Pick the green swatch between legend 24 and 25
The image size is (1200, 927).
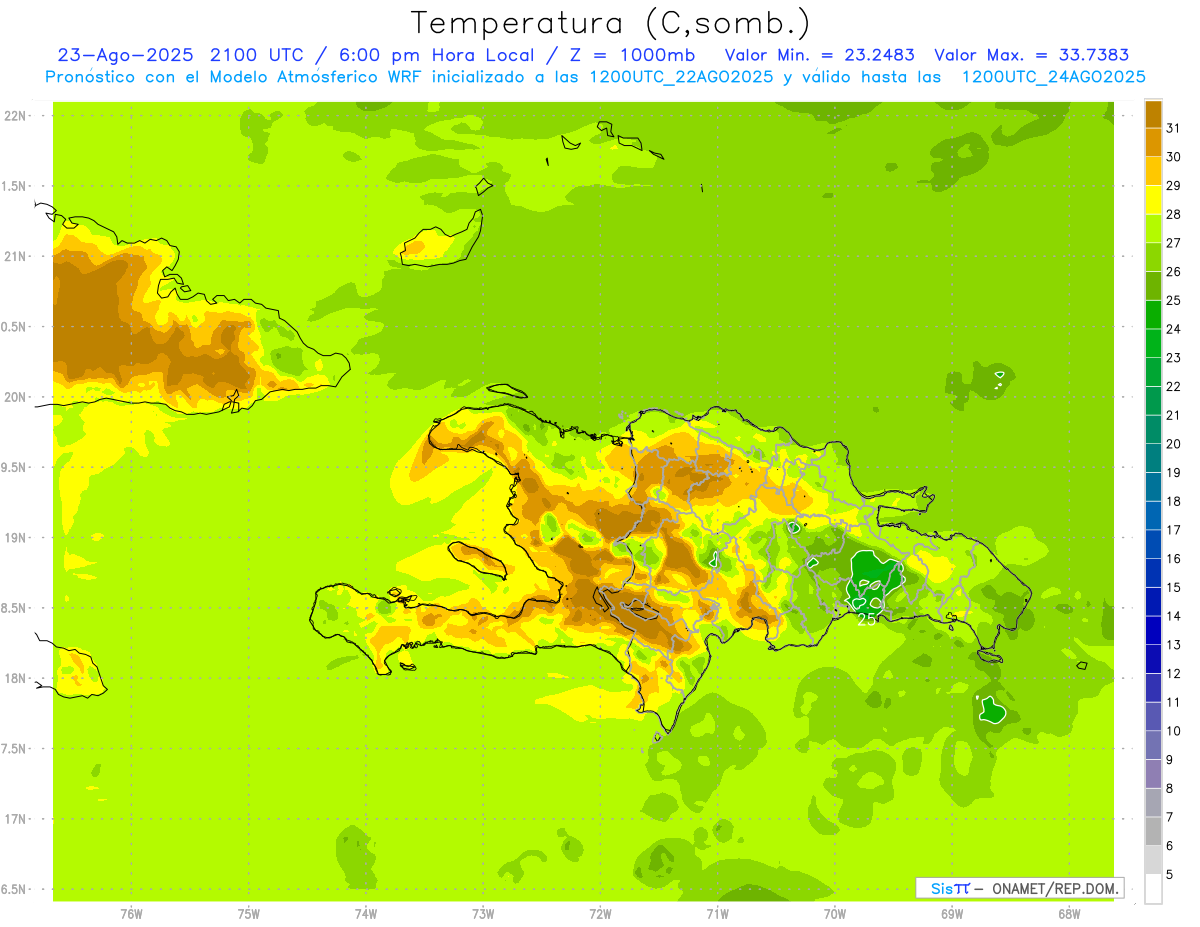1153,314
